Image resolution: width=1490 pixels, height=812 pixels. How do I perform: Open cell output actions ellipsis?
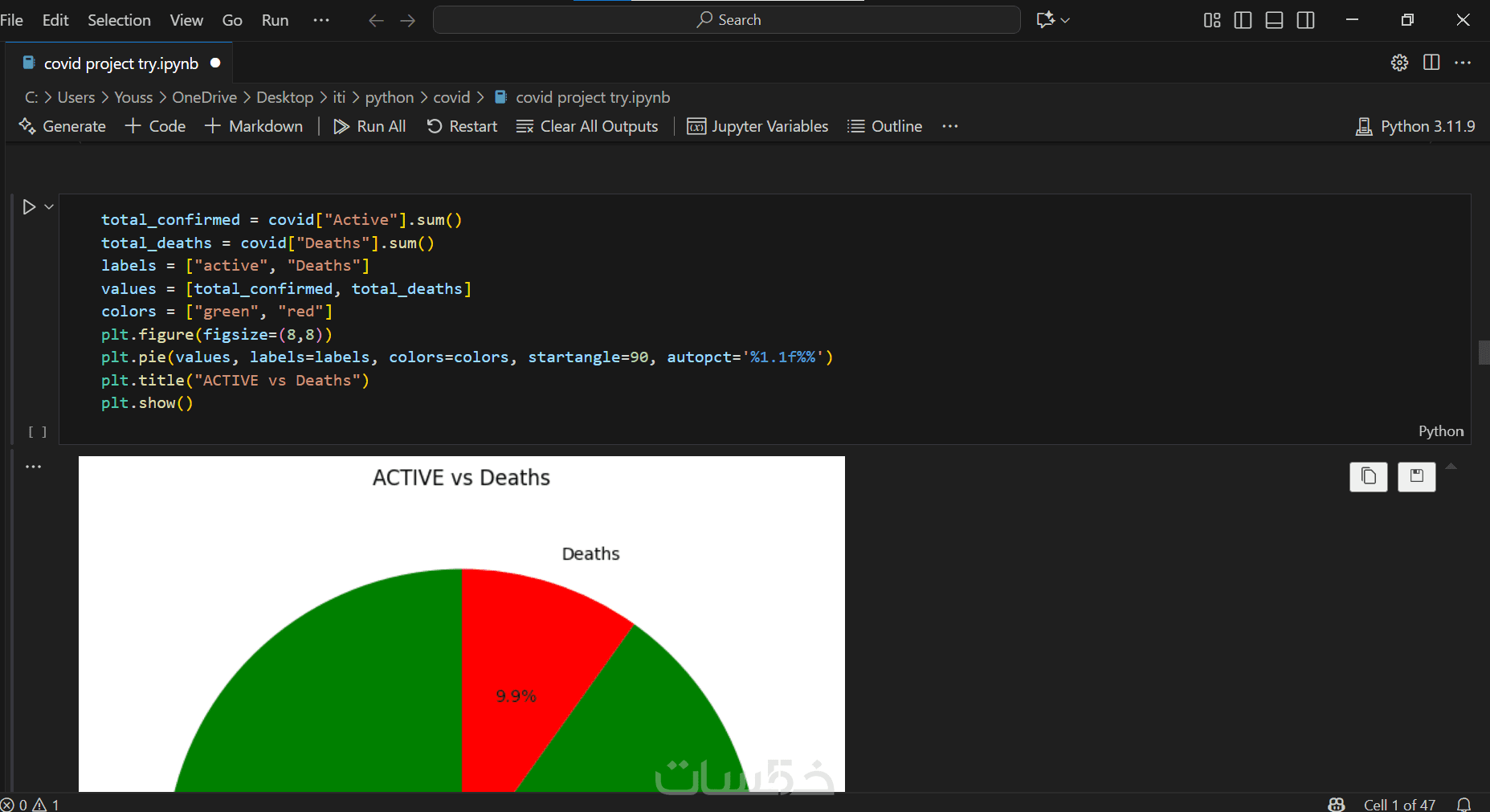click(33, 467)
